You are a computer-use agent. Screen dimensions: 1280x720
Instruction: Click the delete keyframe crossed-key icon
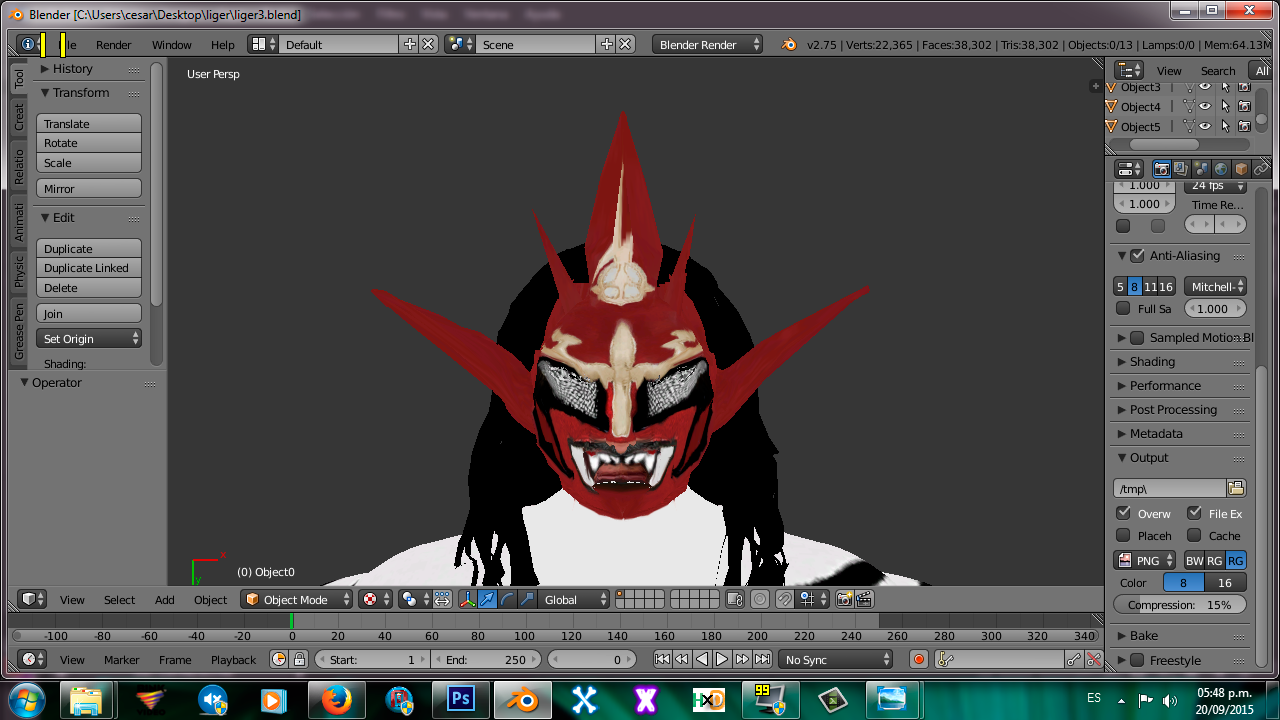pyautogui.click(x=1094, y=659)
